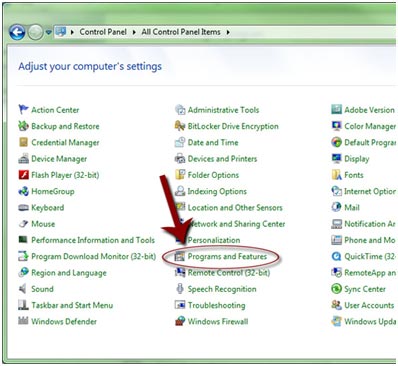The width and height of the screenshot is (398, 366).
Task: Click the Mouse icon
Action: click(x=23, y=224)
